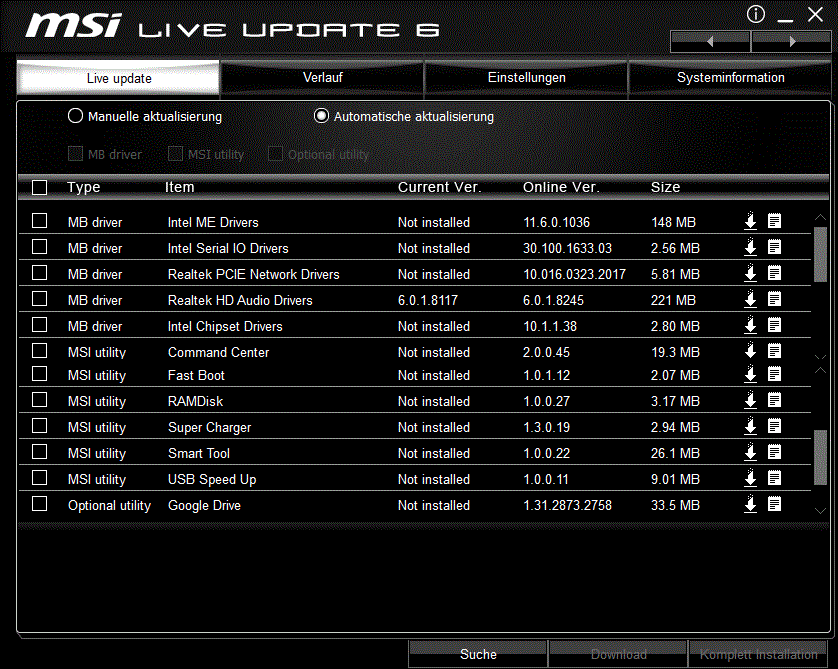
Task: Check the Realtek PCIE Network Drivers row
Action: [x=40, y=273]
